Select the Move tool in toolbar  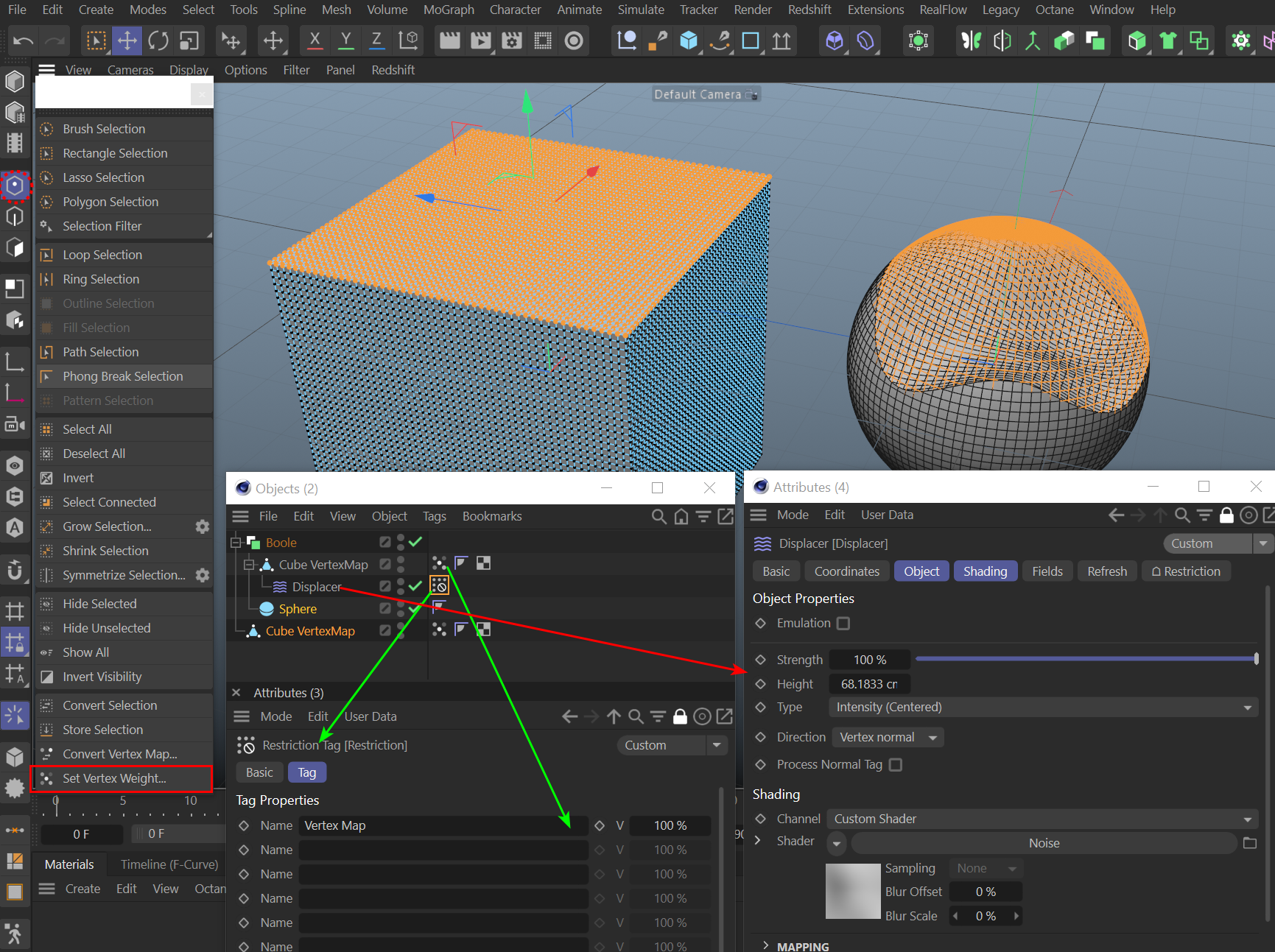tap(127, 40)
